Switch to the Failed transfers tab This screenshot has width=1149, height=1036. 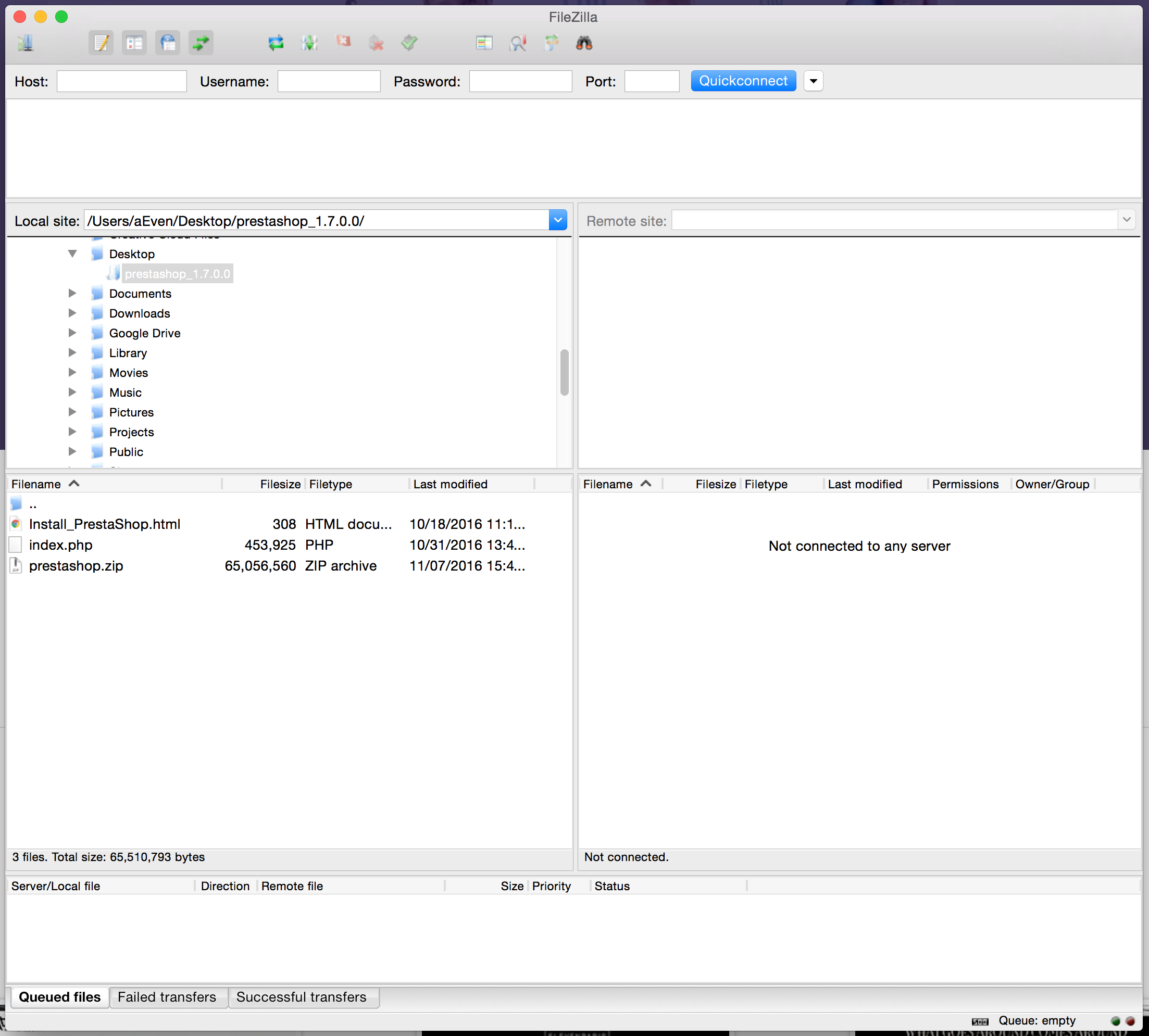[x=167, y=997]
